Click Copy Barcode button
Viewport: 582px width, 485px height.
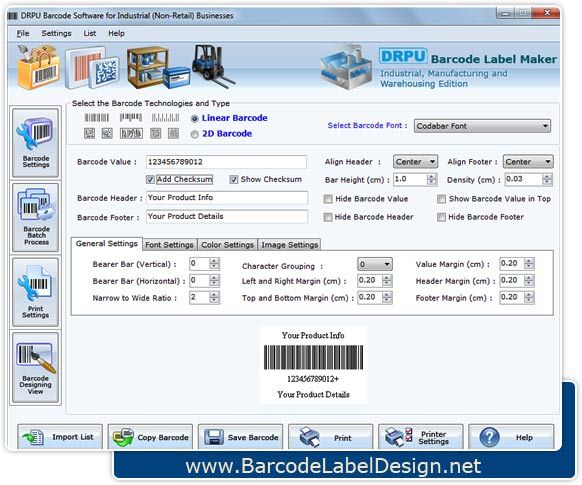(x=150, y=437)
